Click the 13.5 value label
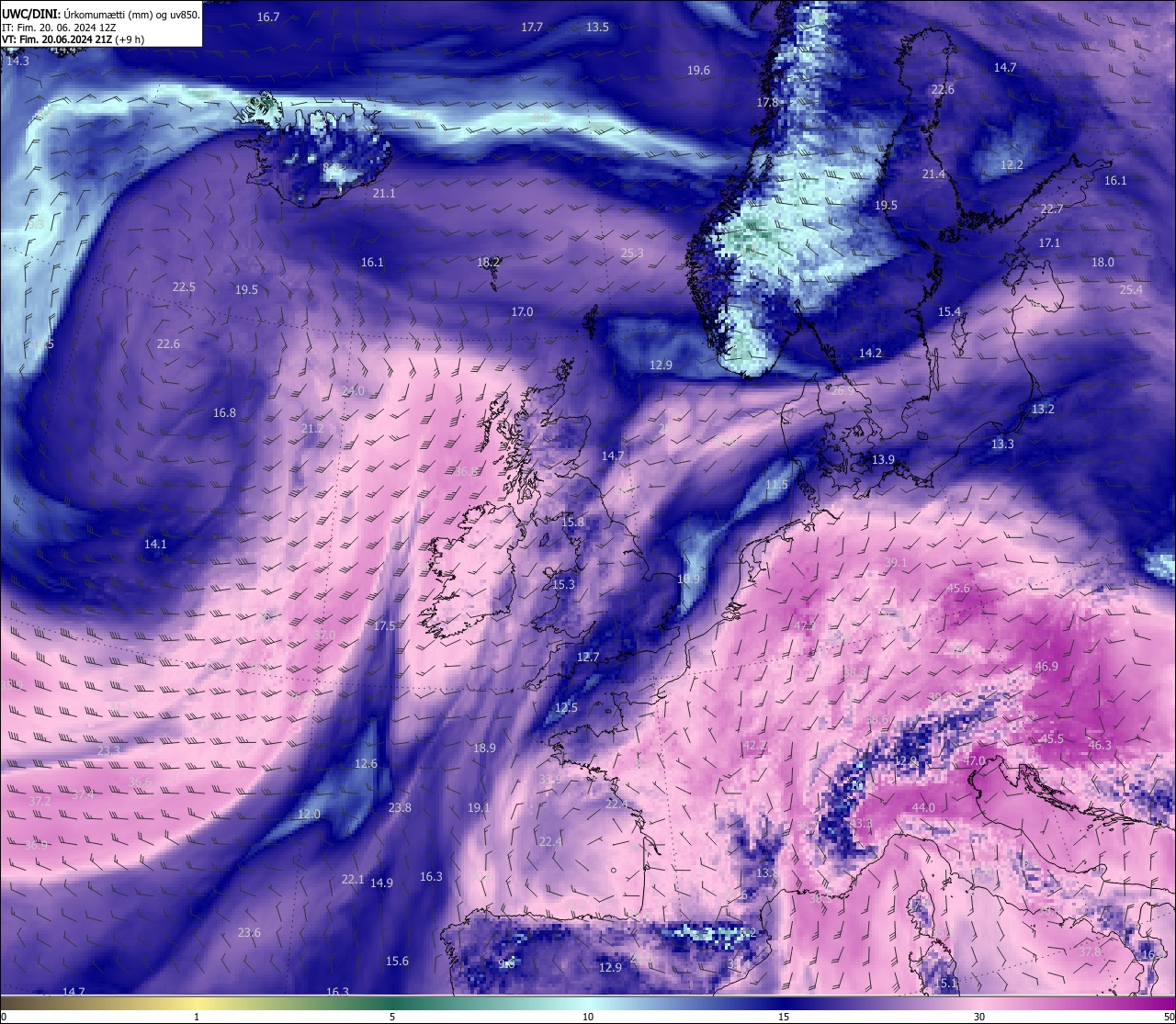Viewport: 1176px width, 1024px height. coord(597,28)
